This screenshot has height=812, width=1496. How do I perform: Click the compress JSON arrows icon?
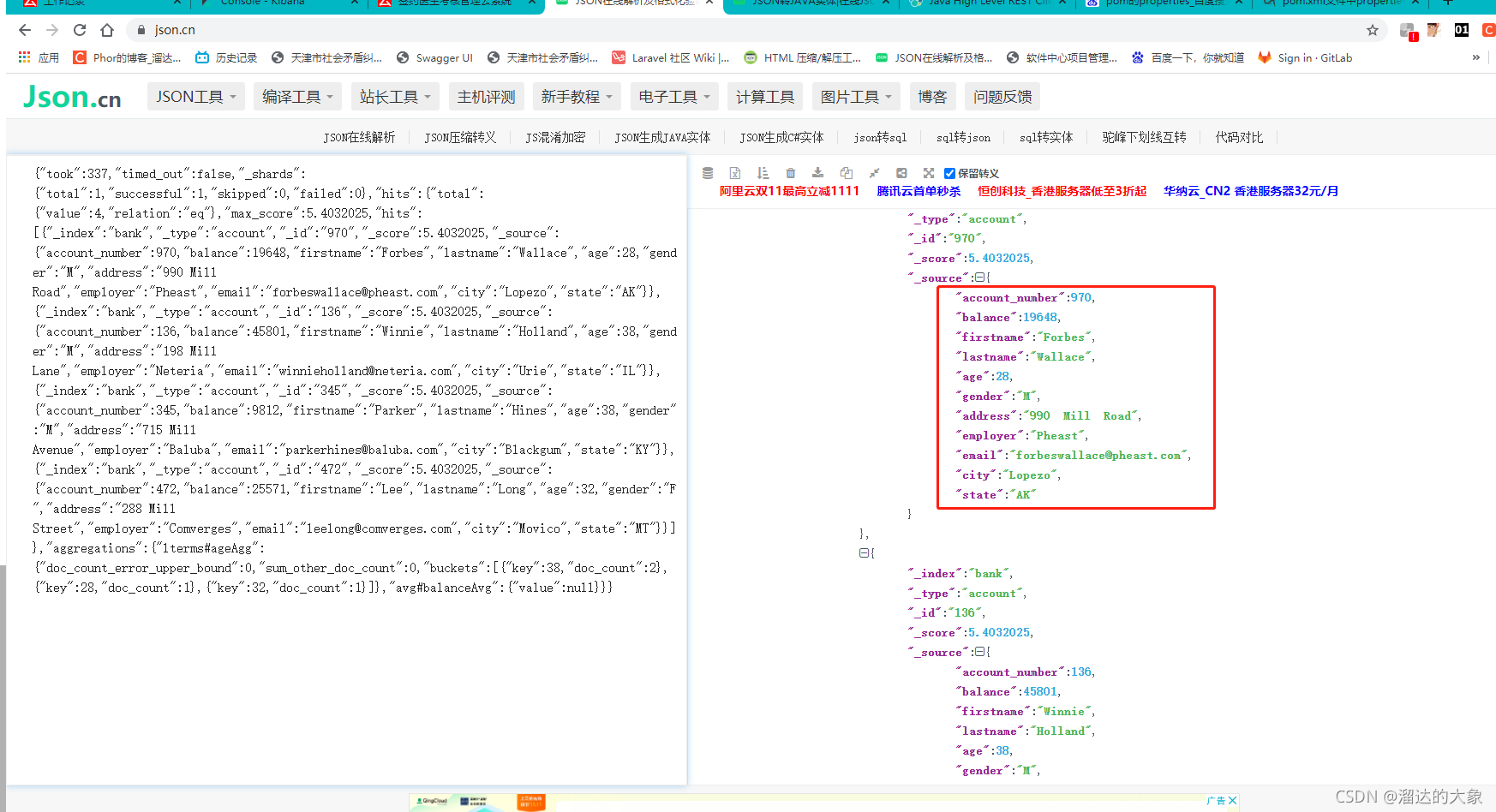[x=874, y=173]
